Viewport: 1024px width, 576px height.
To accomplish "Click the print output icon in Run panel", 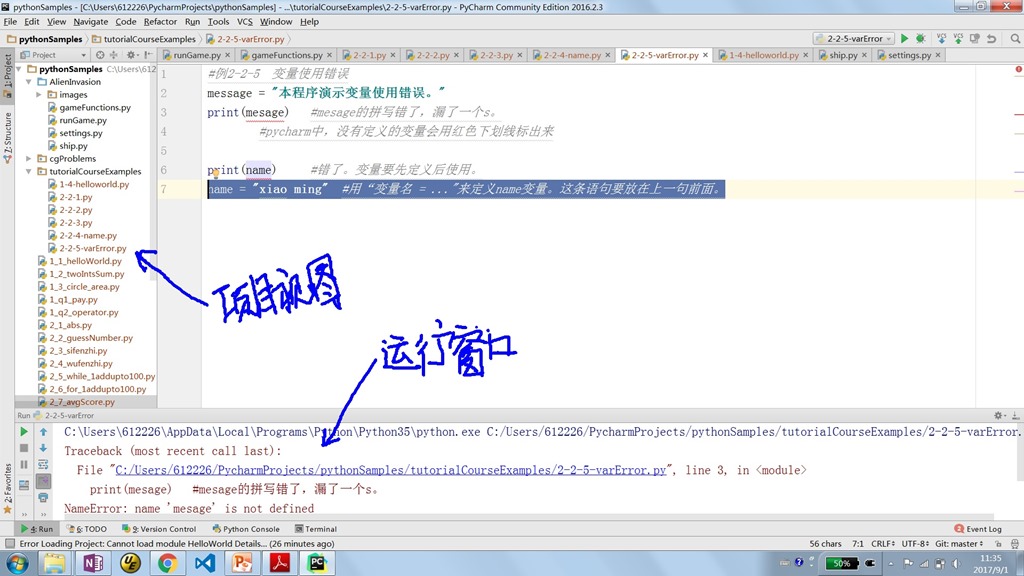I will [43, 497].
